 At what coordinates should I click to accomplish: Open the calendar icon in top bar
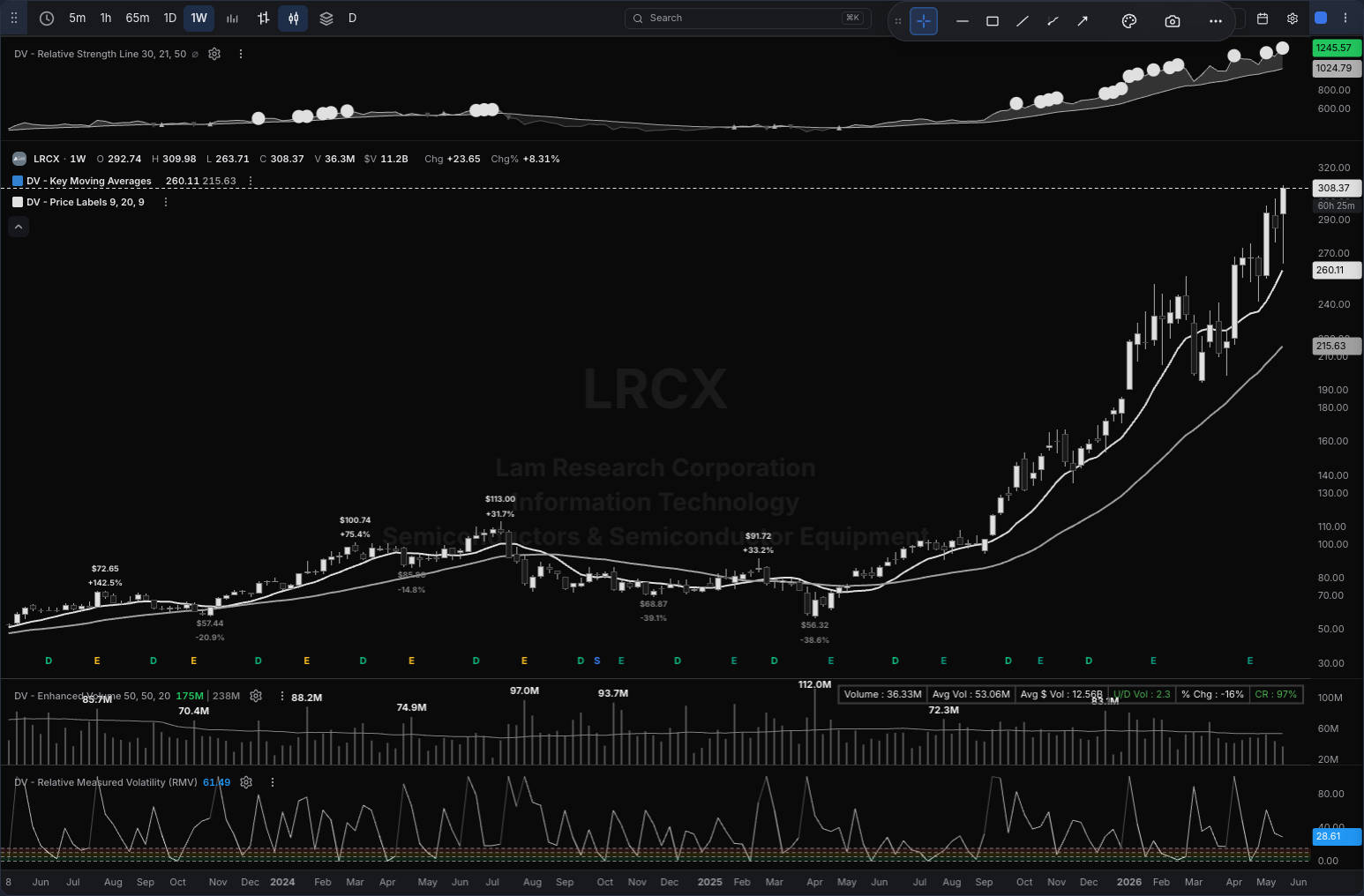click(1263, 19)
